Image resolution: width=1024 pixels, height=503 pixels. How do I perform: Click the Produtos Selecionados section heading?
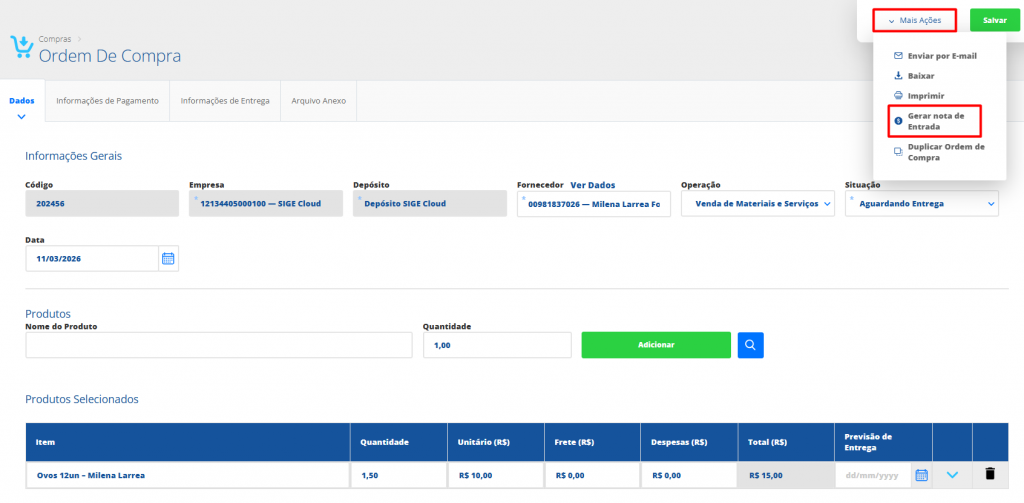82,399
